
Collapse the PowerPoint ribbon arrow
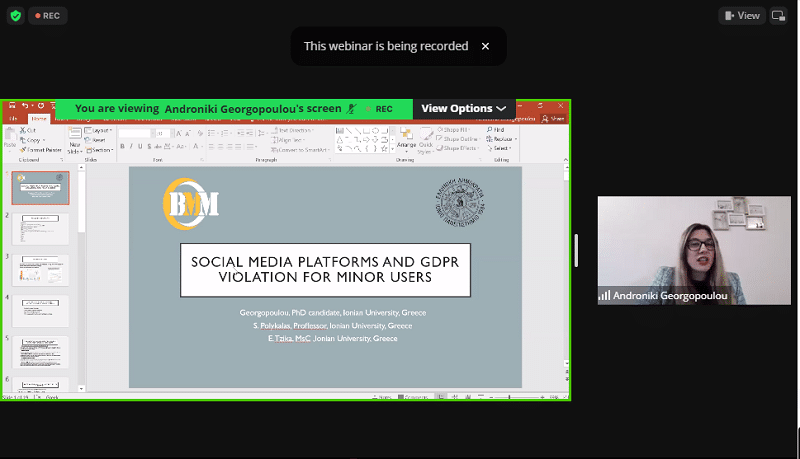[565, 160]
